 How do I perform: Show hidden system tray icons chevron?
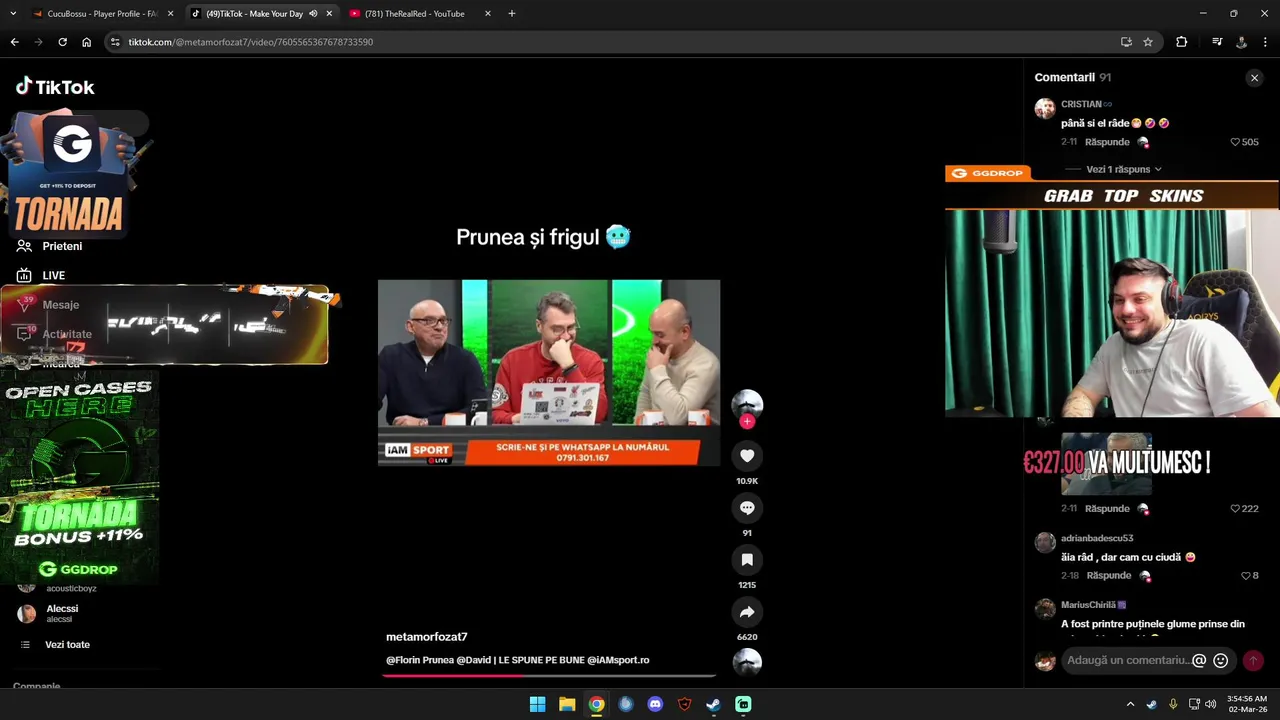pos(1131,704)
